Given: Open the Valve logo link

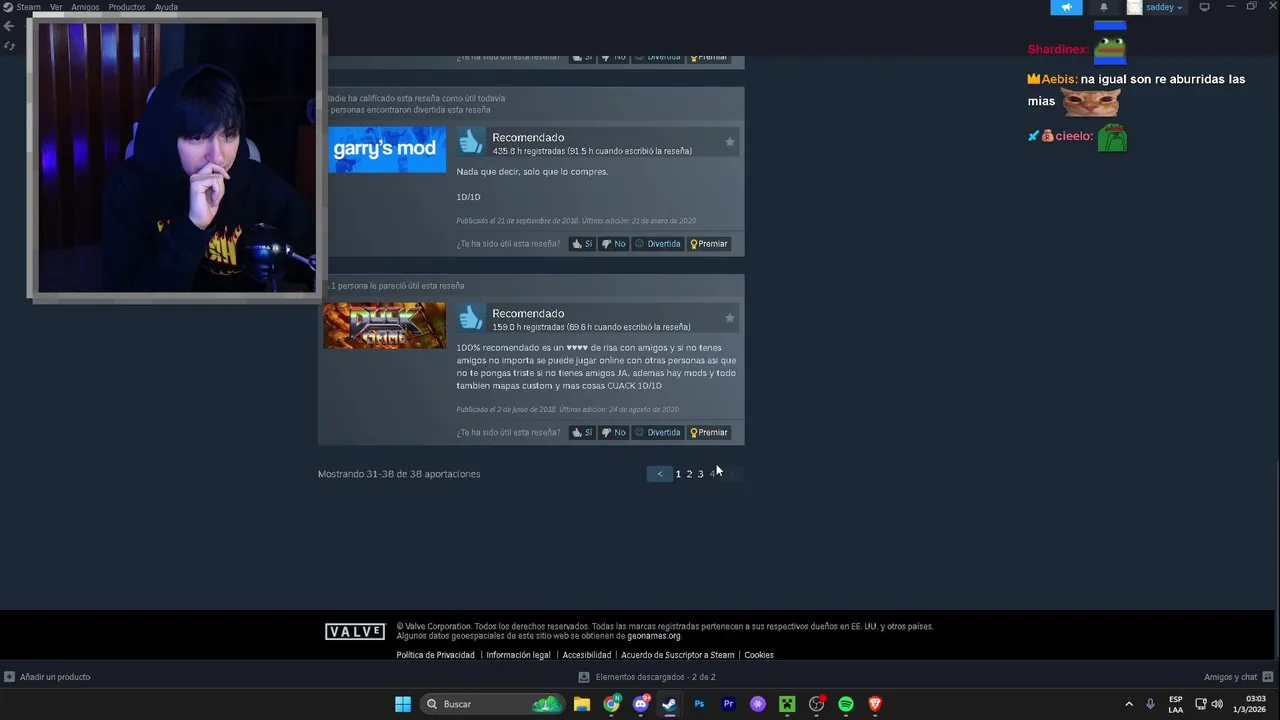Looking at the screenshot, I should pos(355,632).
